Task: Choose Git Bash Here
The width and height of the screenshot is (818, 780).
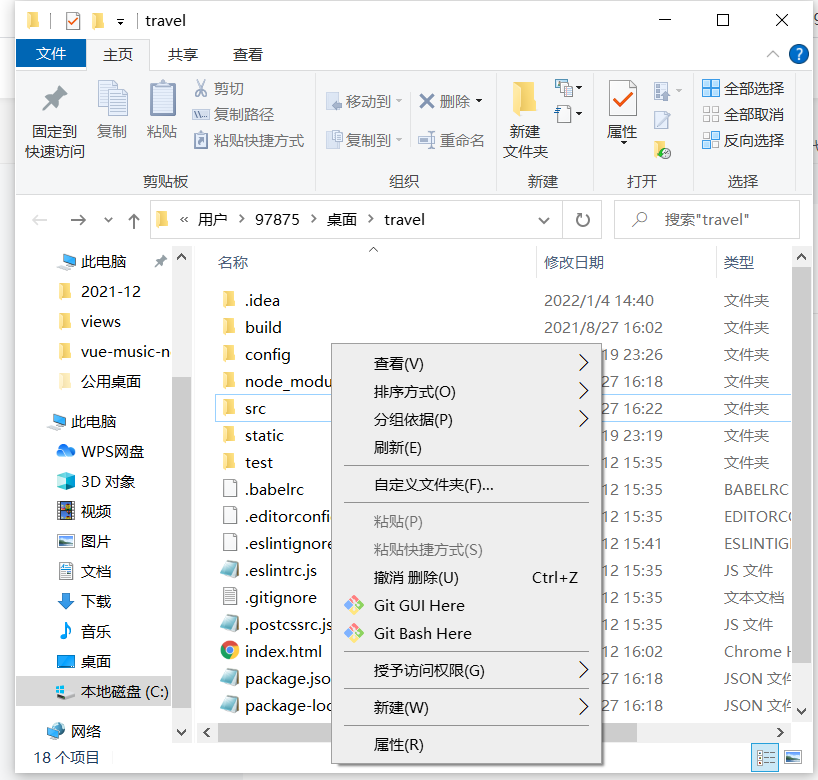Action: click(x=466, y=633)
